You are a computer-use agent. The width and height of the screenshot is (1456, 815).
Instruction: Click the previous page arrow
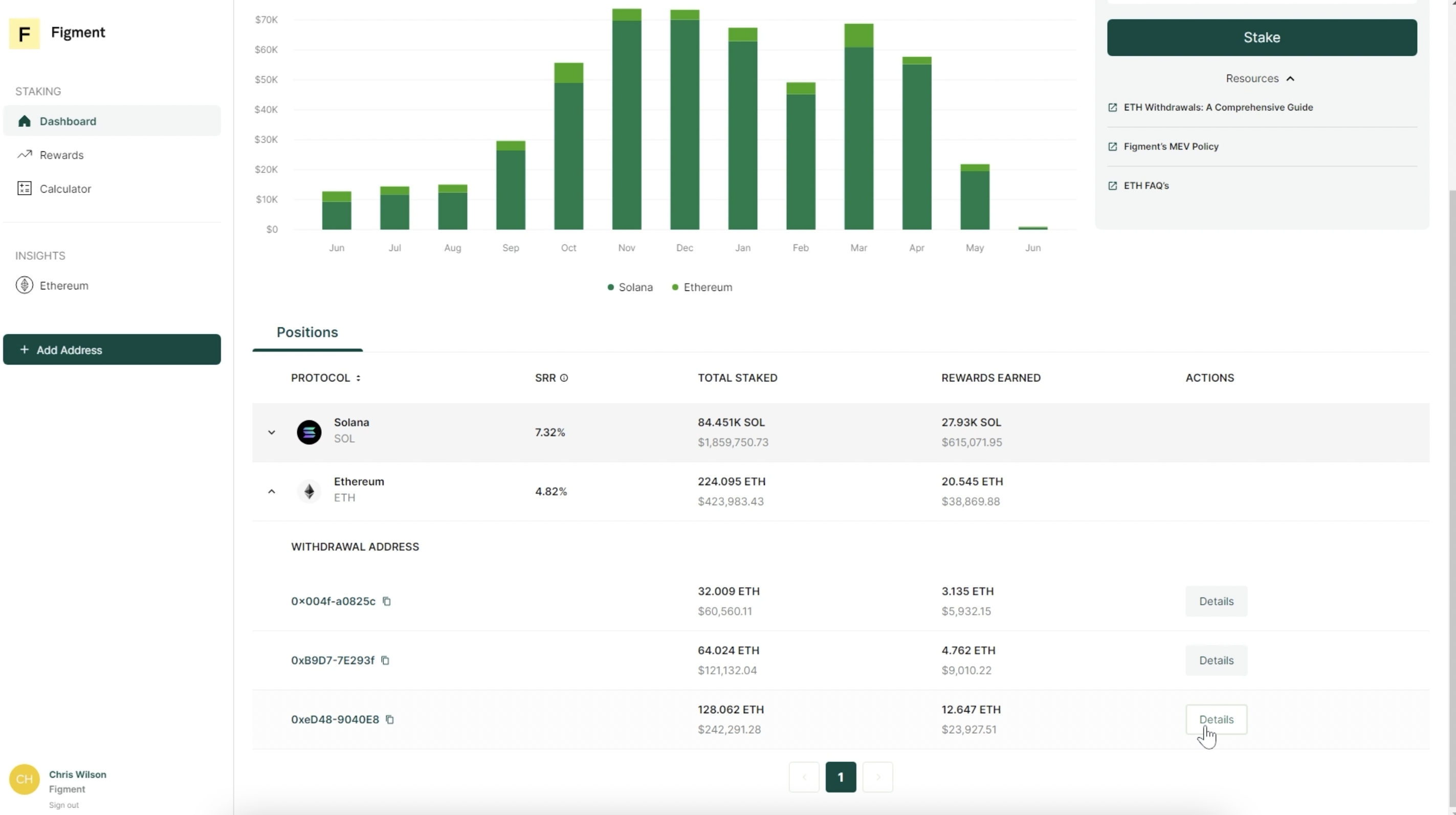pos(804,777)
